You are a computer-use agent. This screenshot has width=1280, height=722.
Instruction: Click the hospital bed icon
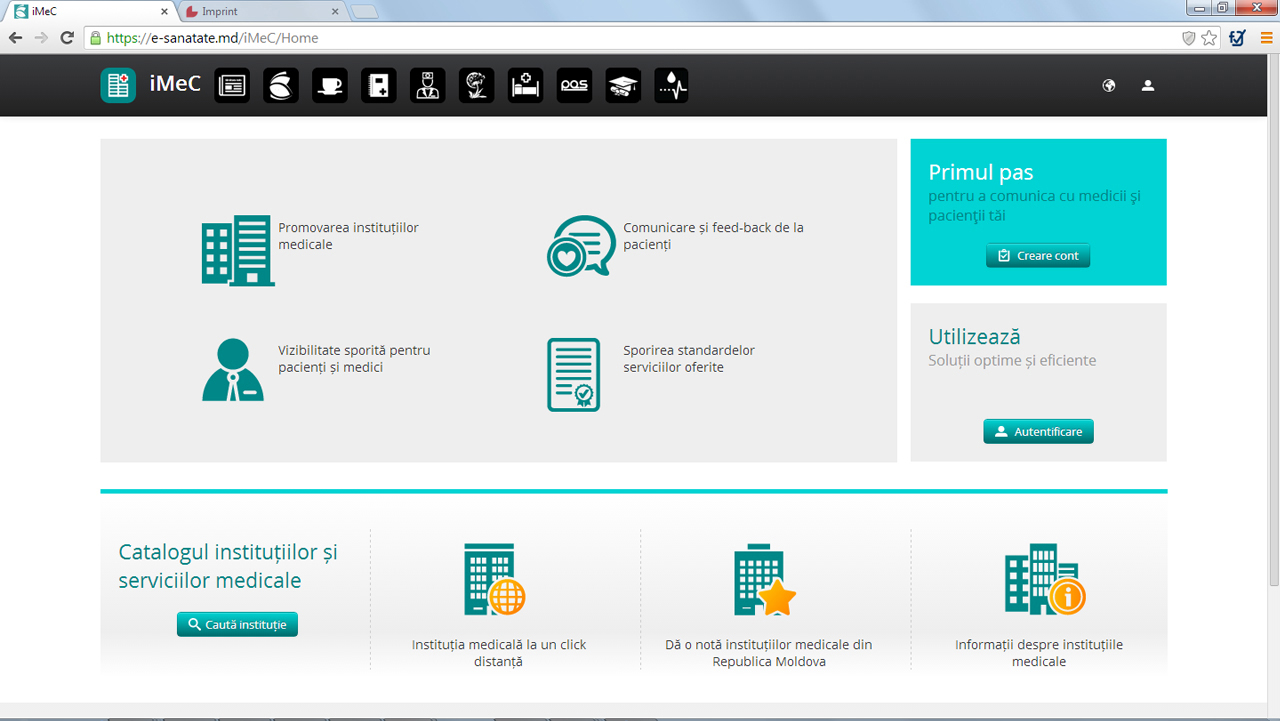525,86
